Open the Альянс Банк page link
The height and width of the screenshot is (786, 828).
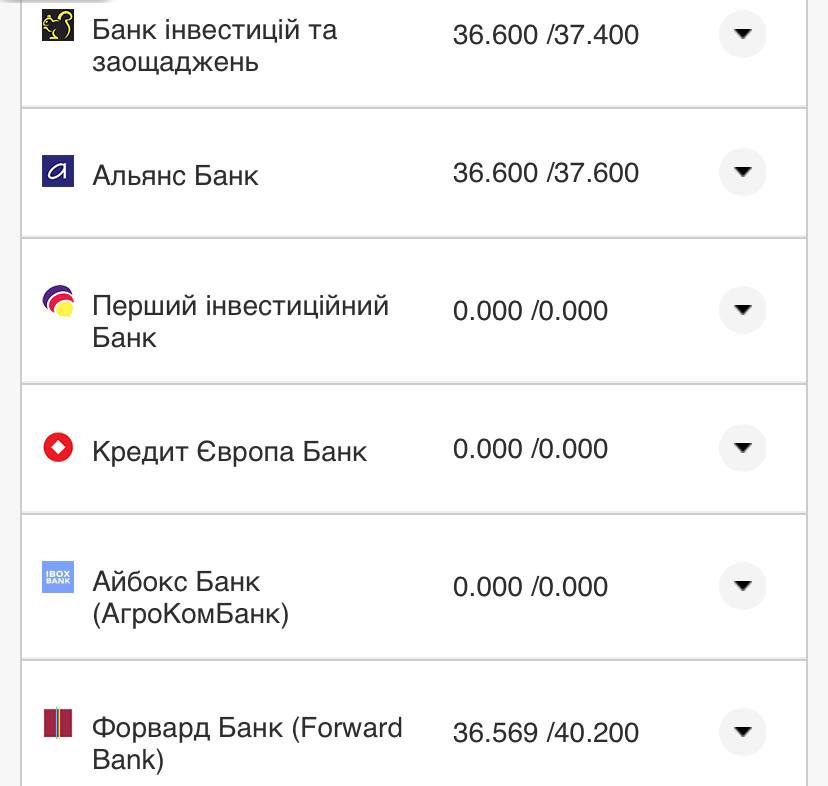pyautogui.click(x=175, y=175)
